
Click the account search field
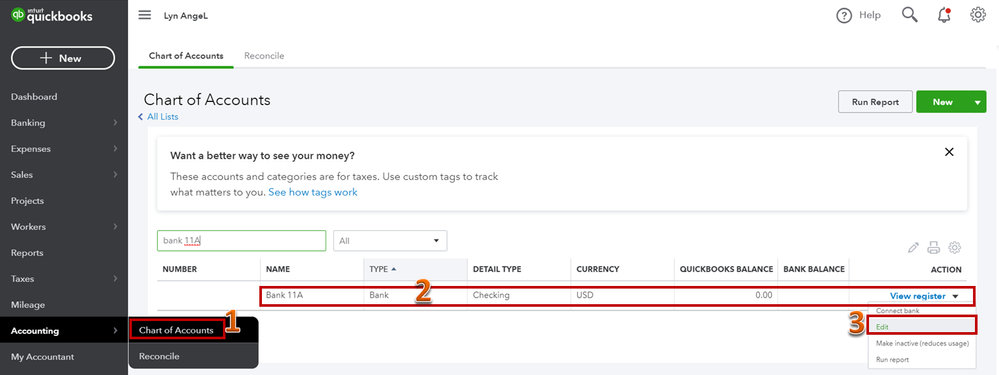241,241
